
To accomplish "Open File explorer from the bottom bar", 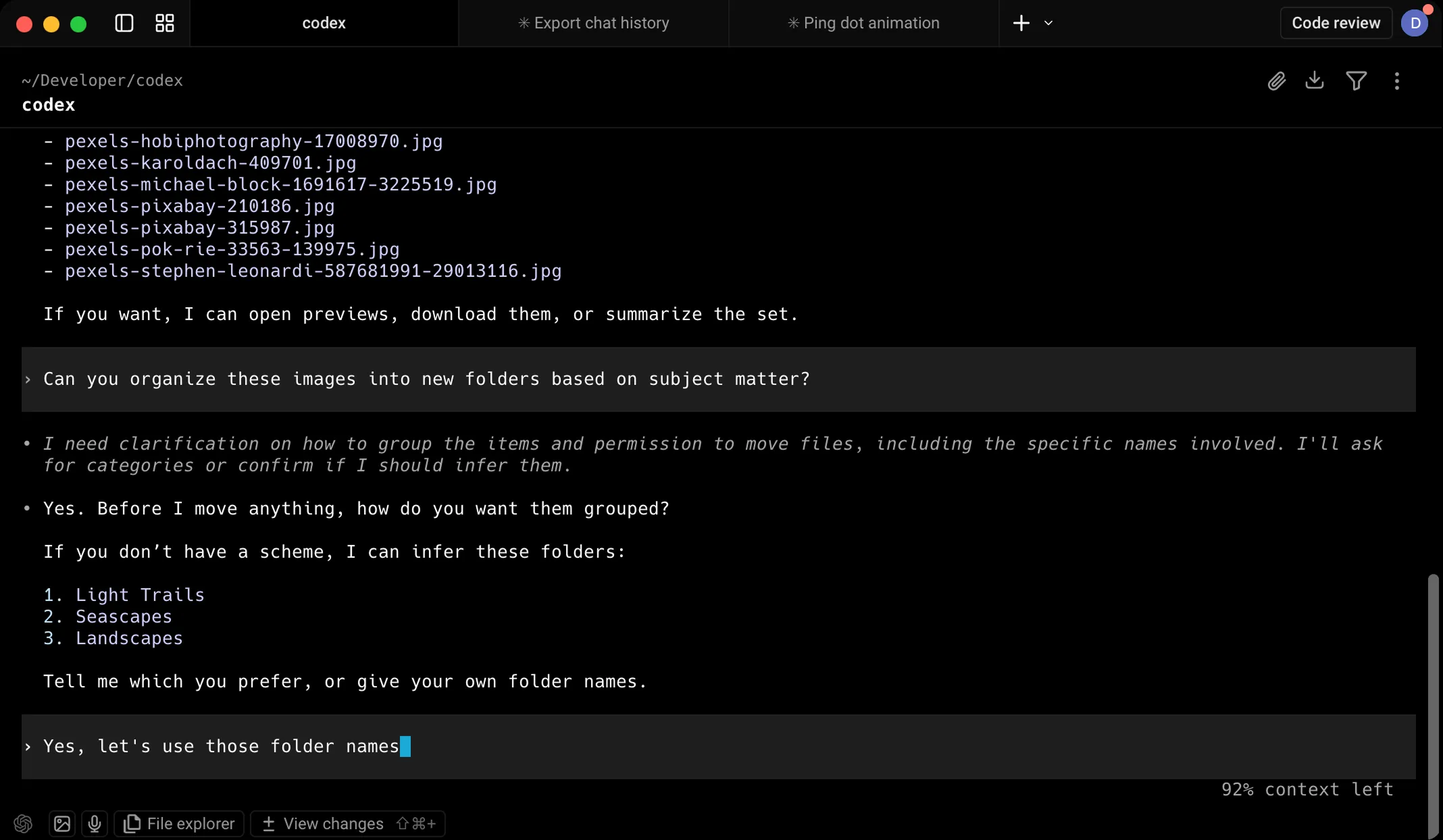I will coord(178,823).
